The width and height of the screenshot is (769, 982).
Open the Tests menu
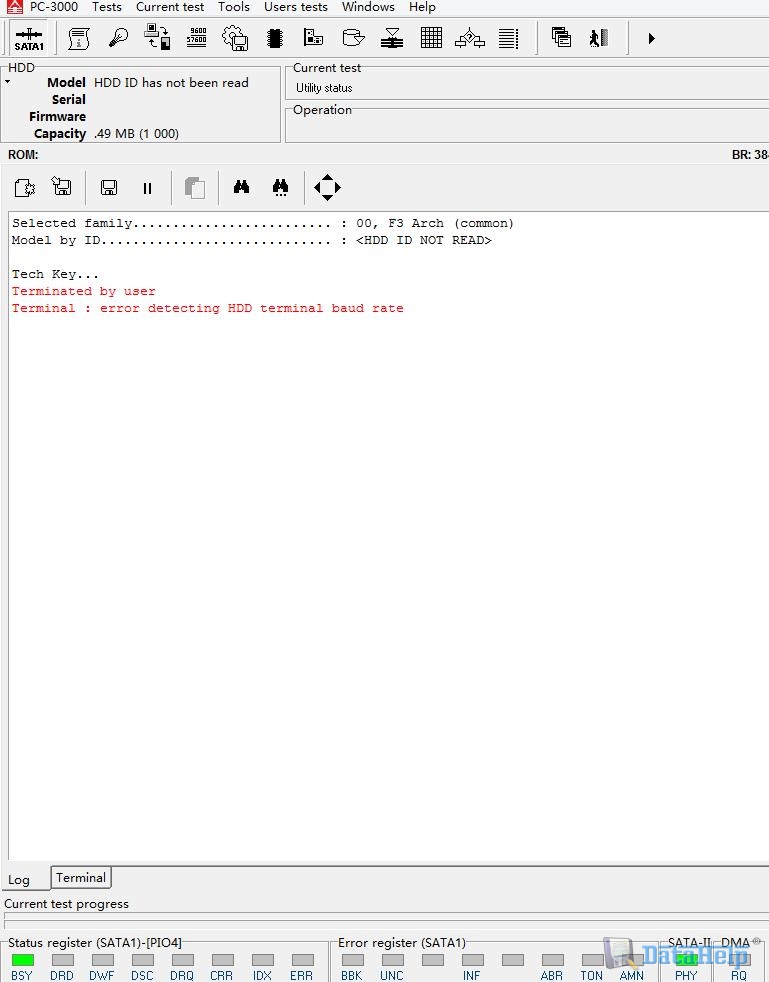(106, 7)
